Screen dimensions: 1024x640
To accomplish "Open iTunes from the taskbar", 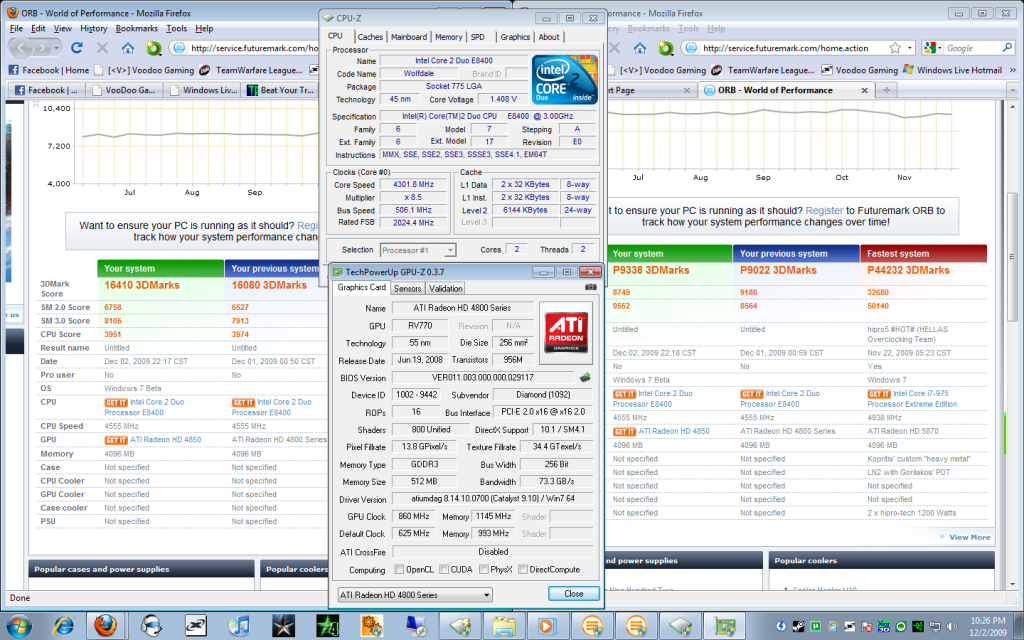I will coord(239,626).
